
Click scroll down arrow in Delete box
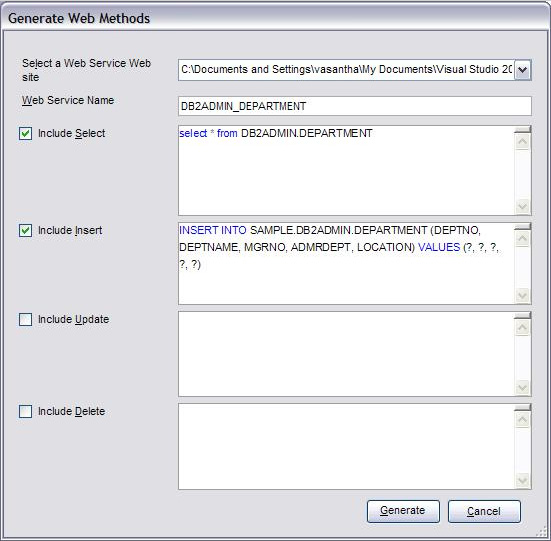(523, 480)
